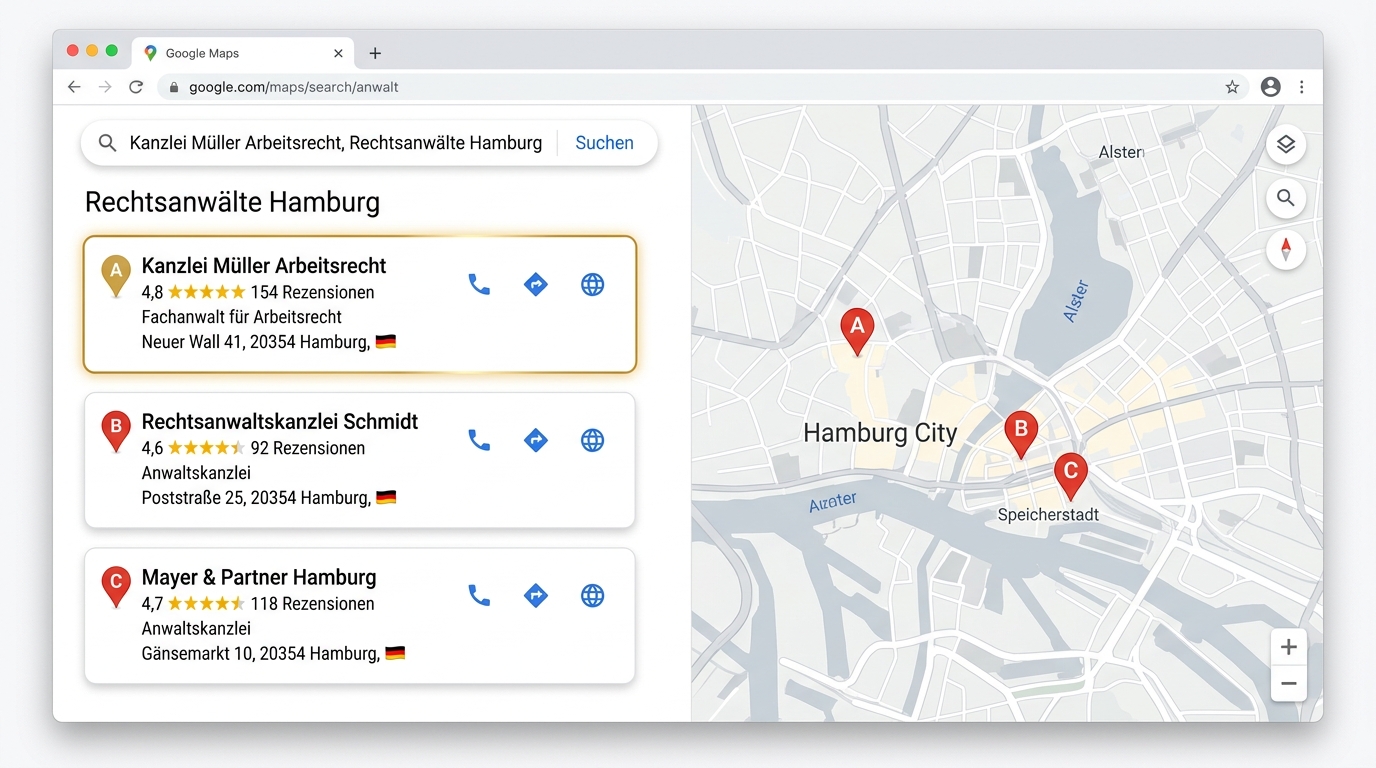
Task: Open the browser profile menu
Action: click(x=1270, y=87)
